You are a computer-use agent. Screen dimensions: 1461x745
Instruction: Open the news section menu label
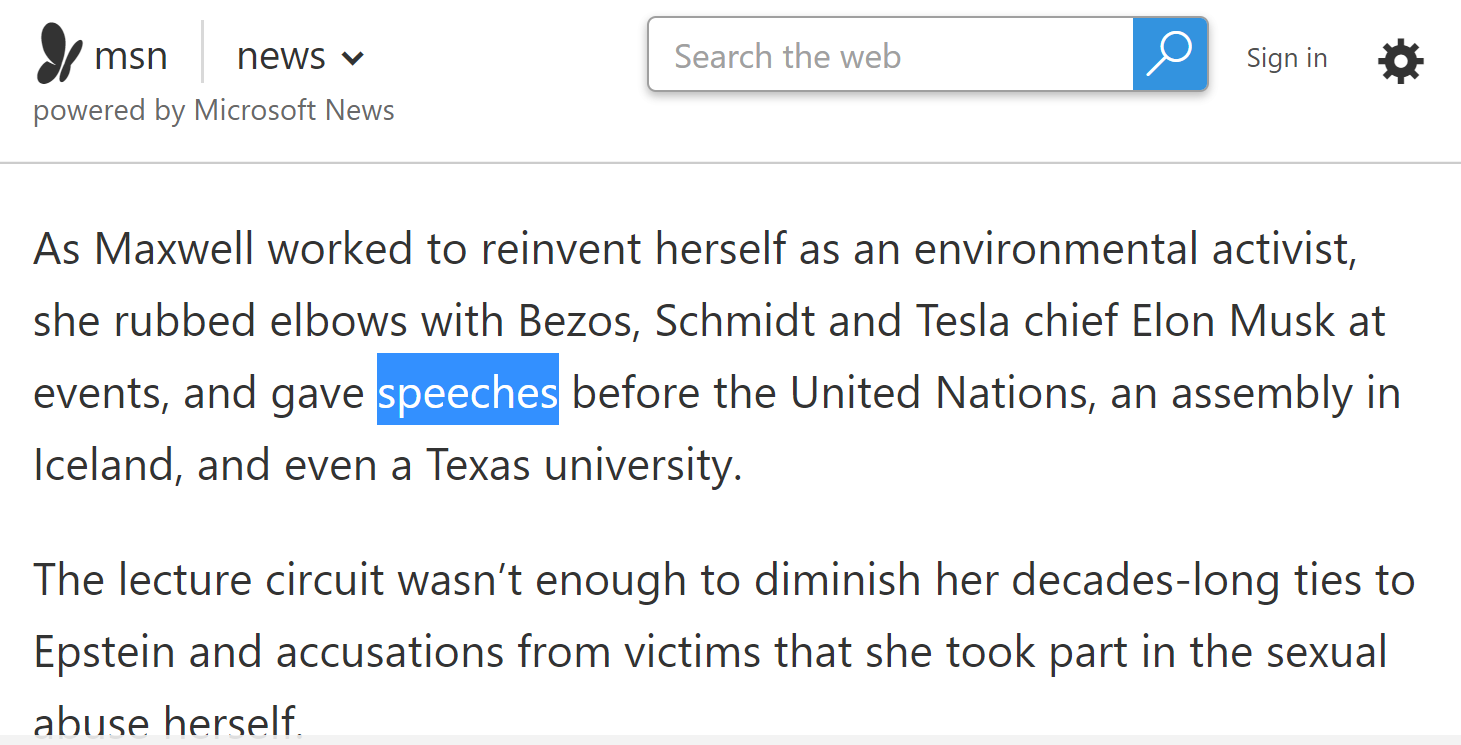(x=281, y=57)
